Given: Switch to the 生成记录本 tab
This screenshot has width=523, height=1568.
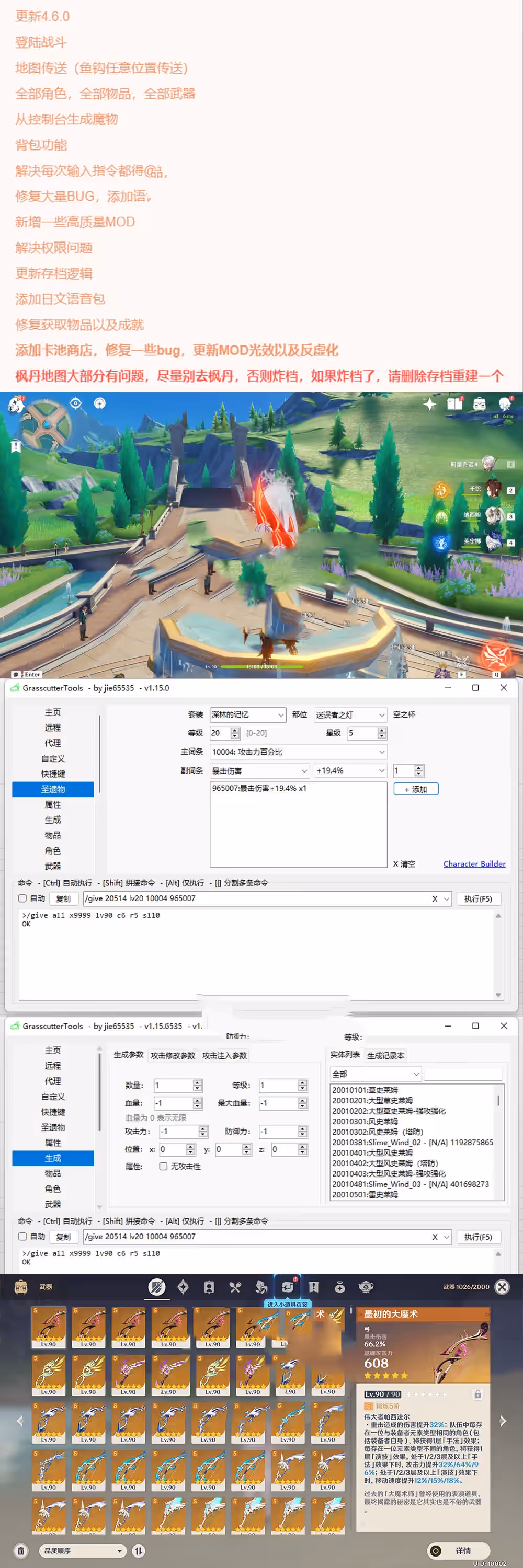Looking at the screenshot, I should (385, 1055).
